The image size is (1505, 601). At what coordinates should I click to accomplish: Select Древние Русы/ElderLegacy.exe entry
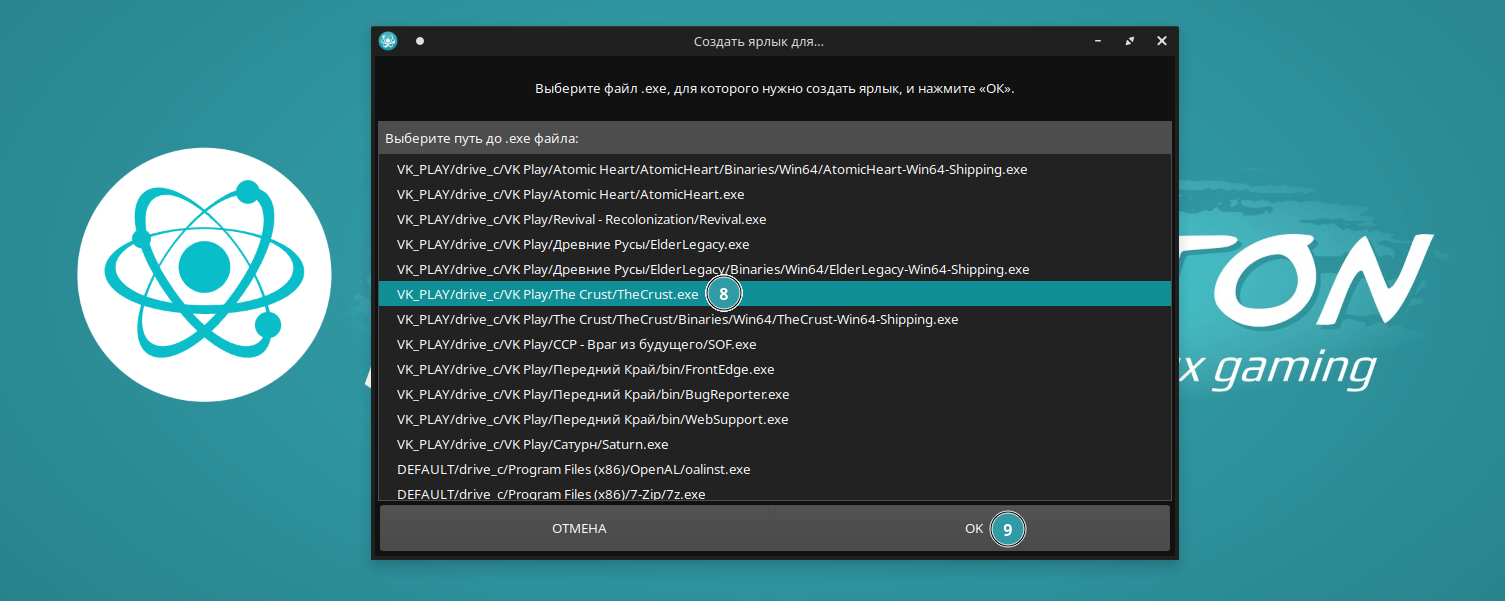775,244
